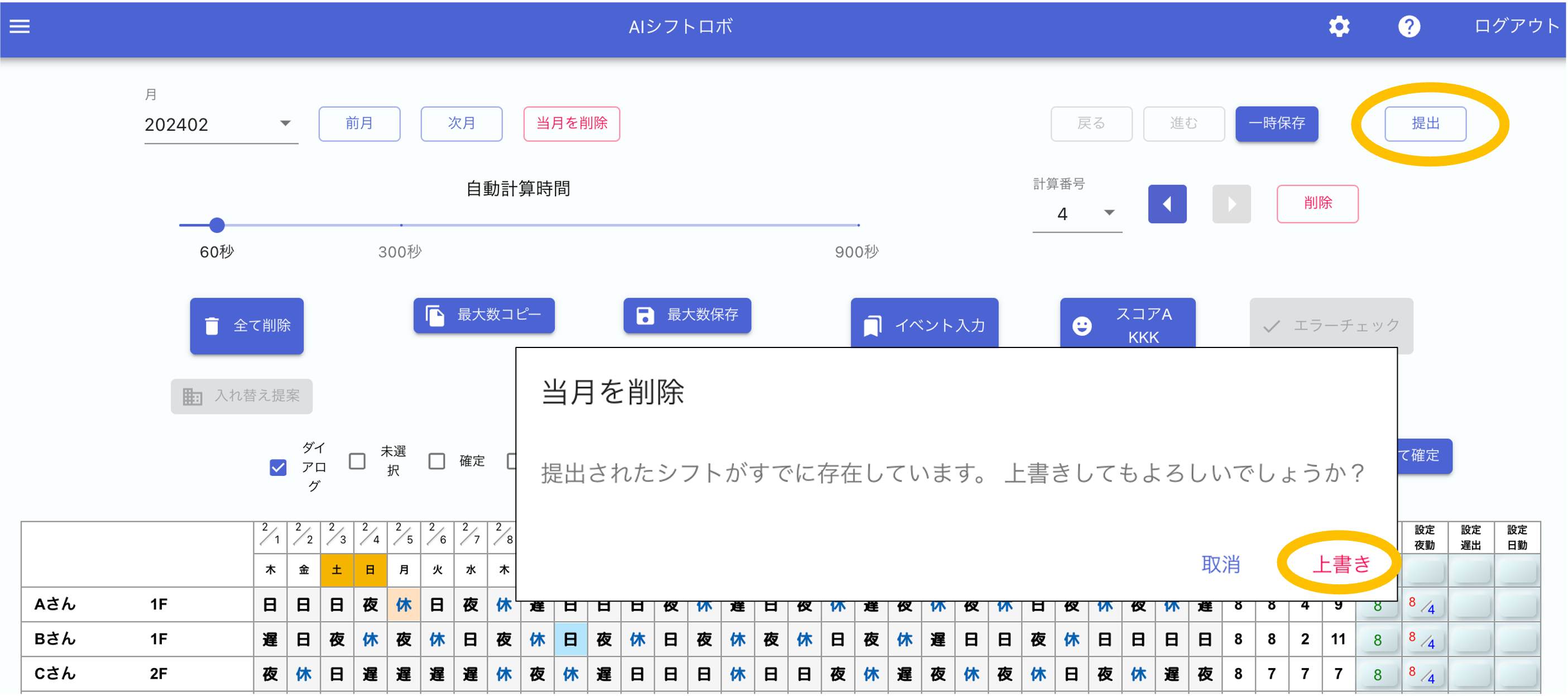
Task: Toggle the 確定 checkbox
Action: pos(437,461)
